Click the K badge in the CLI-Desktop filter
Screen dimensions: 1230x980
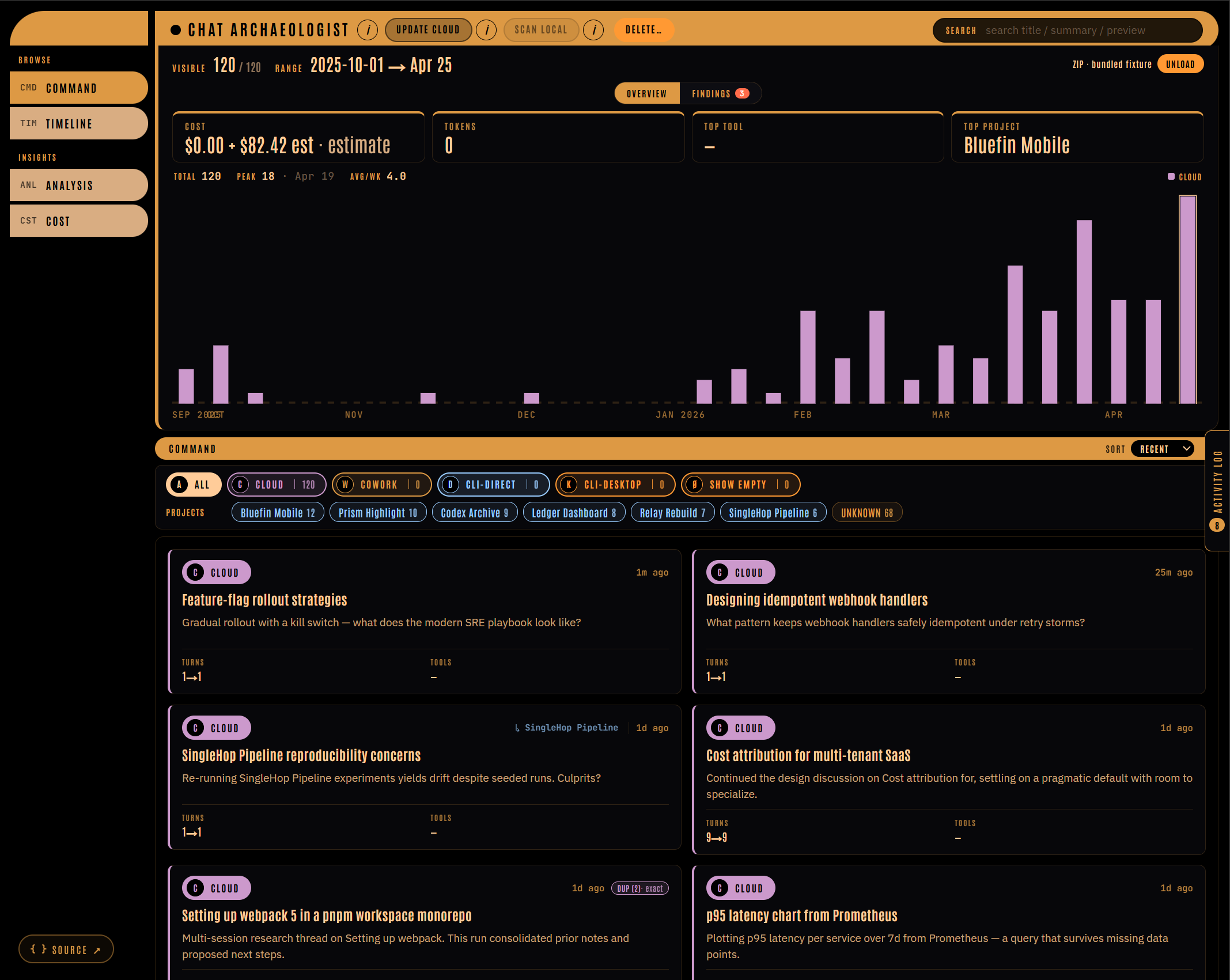point(569,485)
